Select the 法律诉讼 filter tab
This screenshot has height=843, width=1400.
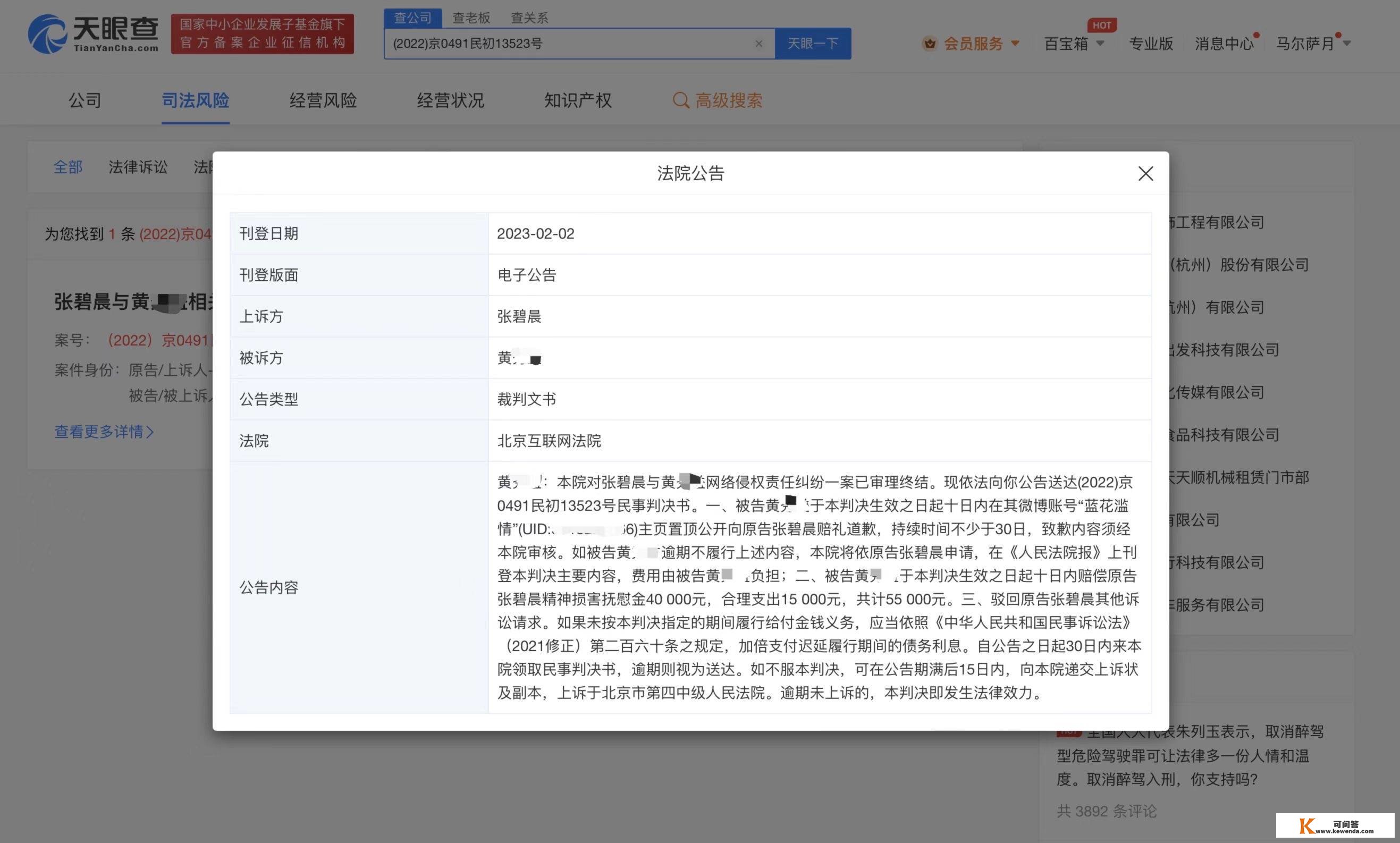click(138, 167)
